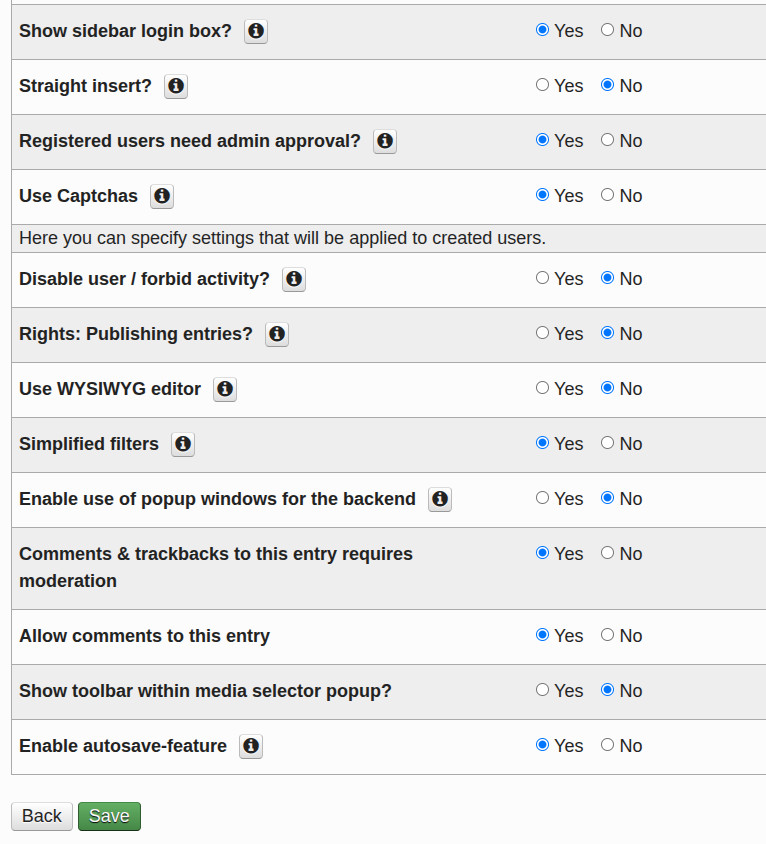Open info for backend popup windows setting
The height and width of the screenshot is (844, 766).
pos(440,499)
